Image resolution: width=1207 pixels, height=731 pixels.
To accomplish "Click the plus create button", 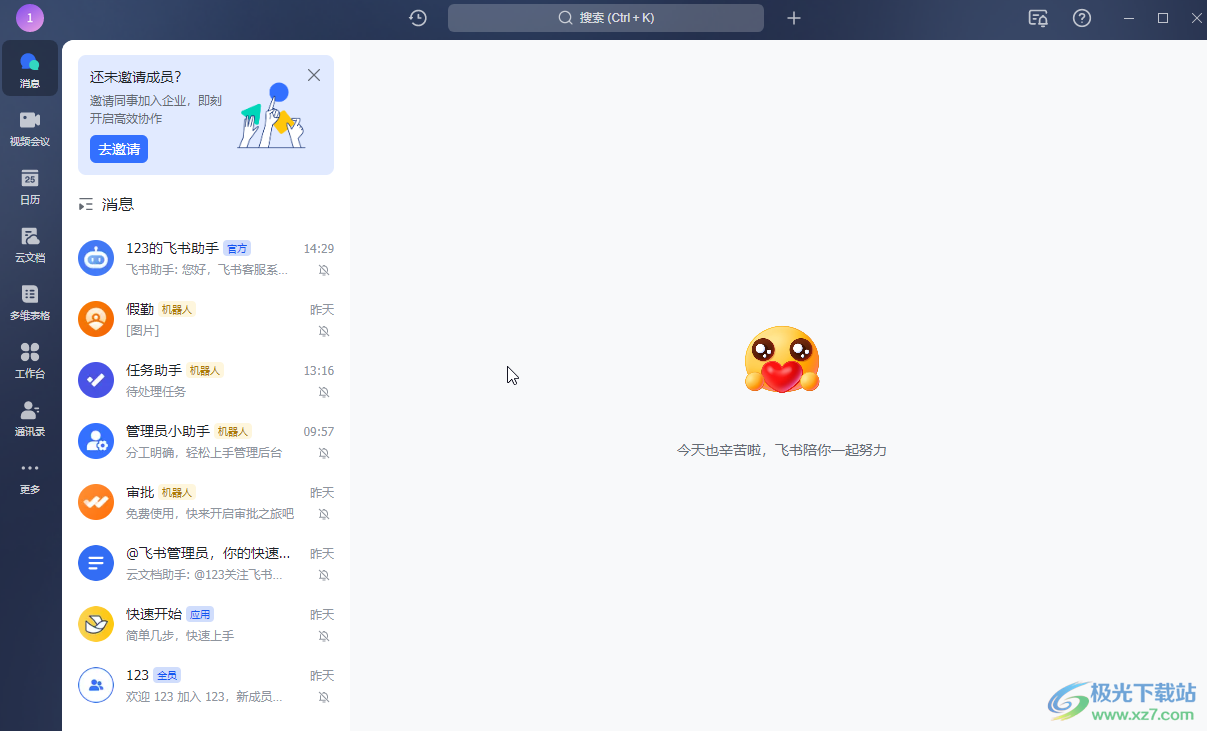I will coord(794,18).
